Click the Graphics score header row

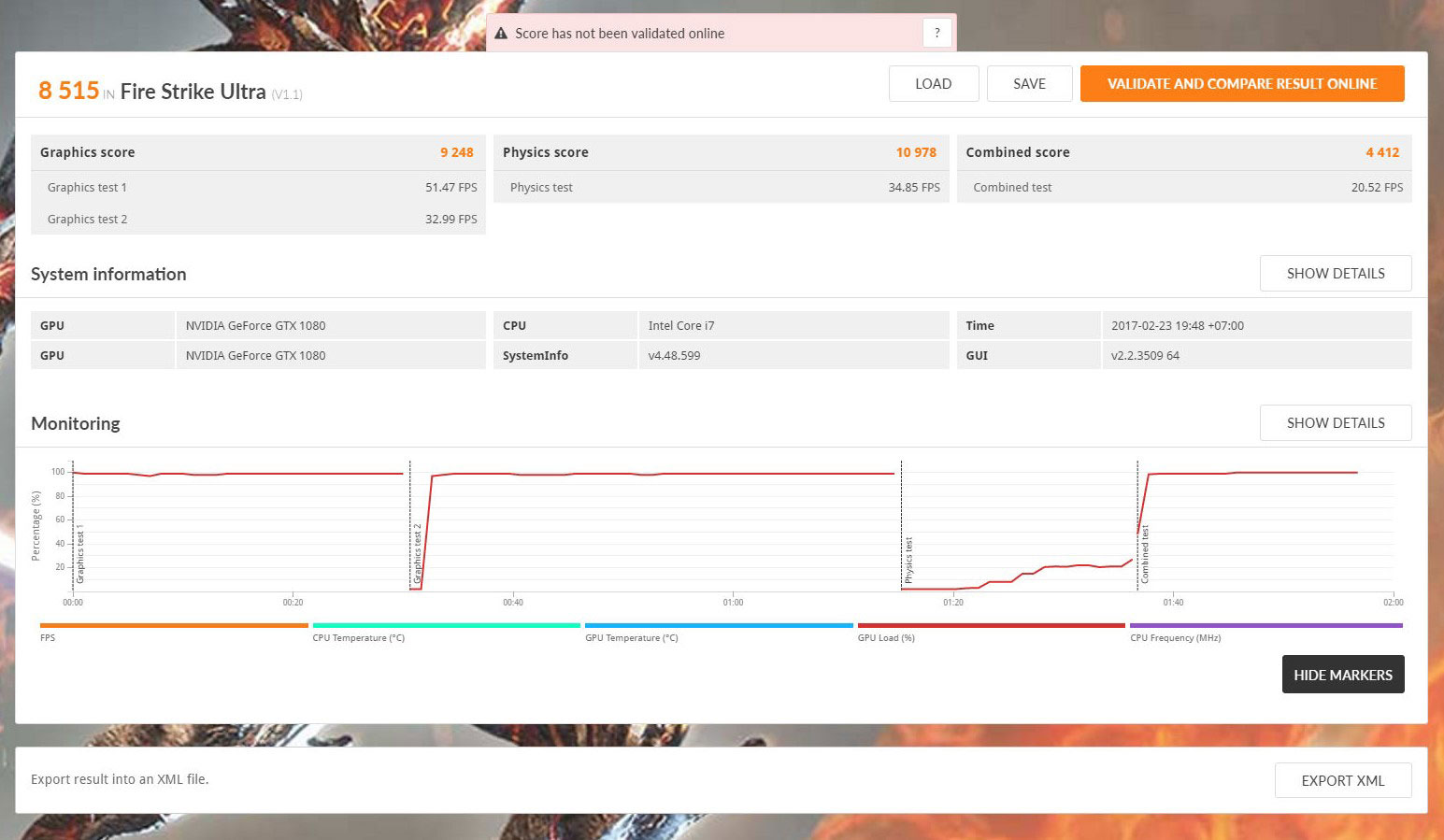258,152
